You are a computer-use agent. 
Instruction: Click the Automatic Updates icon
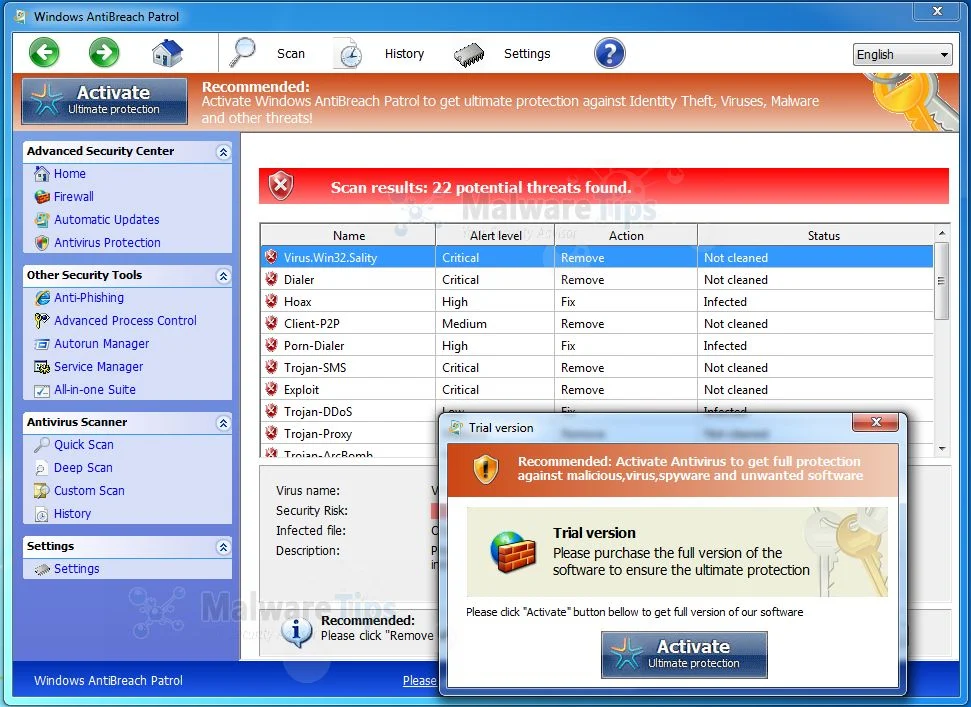41,220
